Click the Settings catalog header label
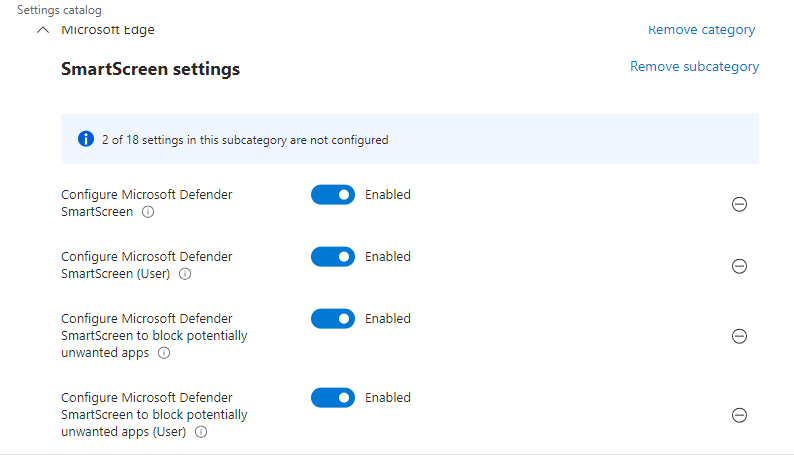794x467 pixels. pyautogui.click(x=59, y=10)
